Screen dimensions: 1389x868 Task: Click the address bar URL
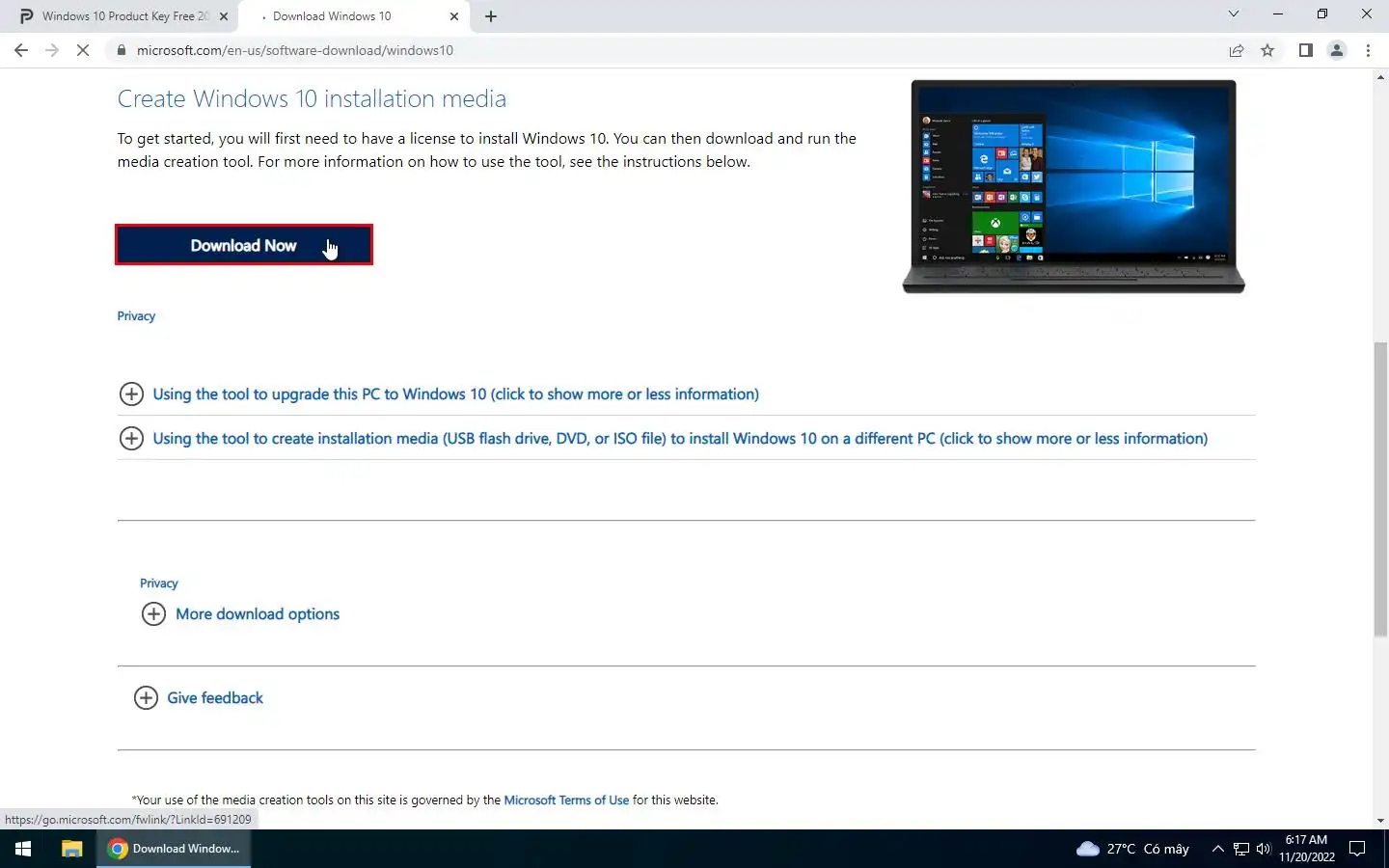coord(295,50)
